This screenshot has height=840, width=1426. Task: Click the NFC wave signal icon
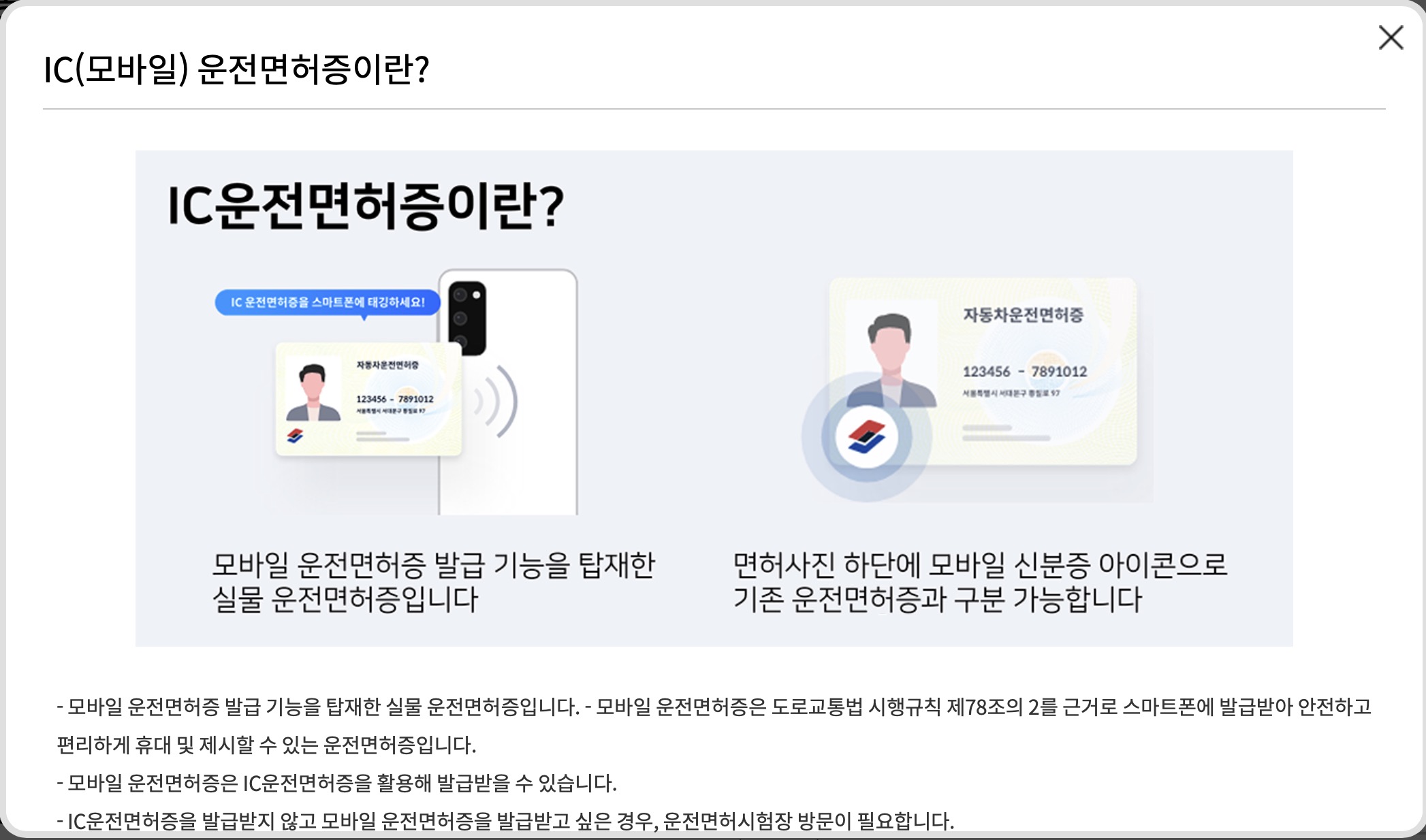click(x=496, y=402)
